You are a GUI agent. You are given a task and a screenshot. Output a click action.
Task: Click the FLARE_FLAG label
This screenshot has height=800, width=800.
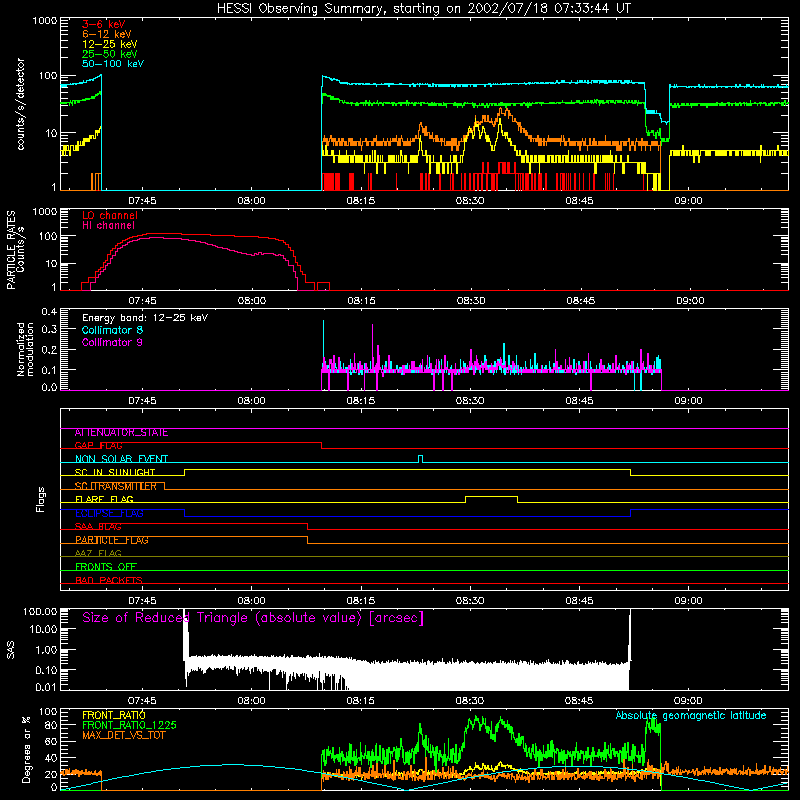(x=104, y=499)
